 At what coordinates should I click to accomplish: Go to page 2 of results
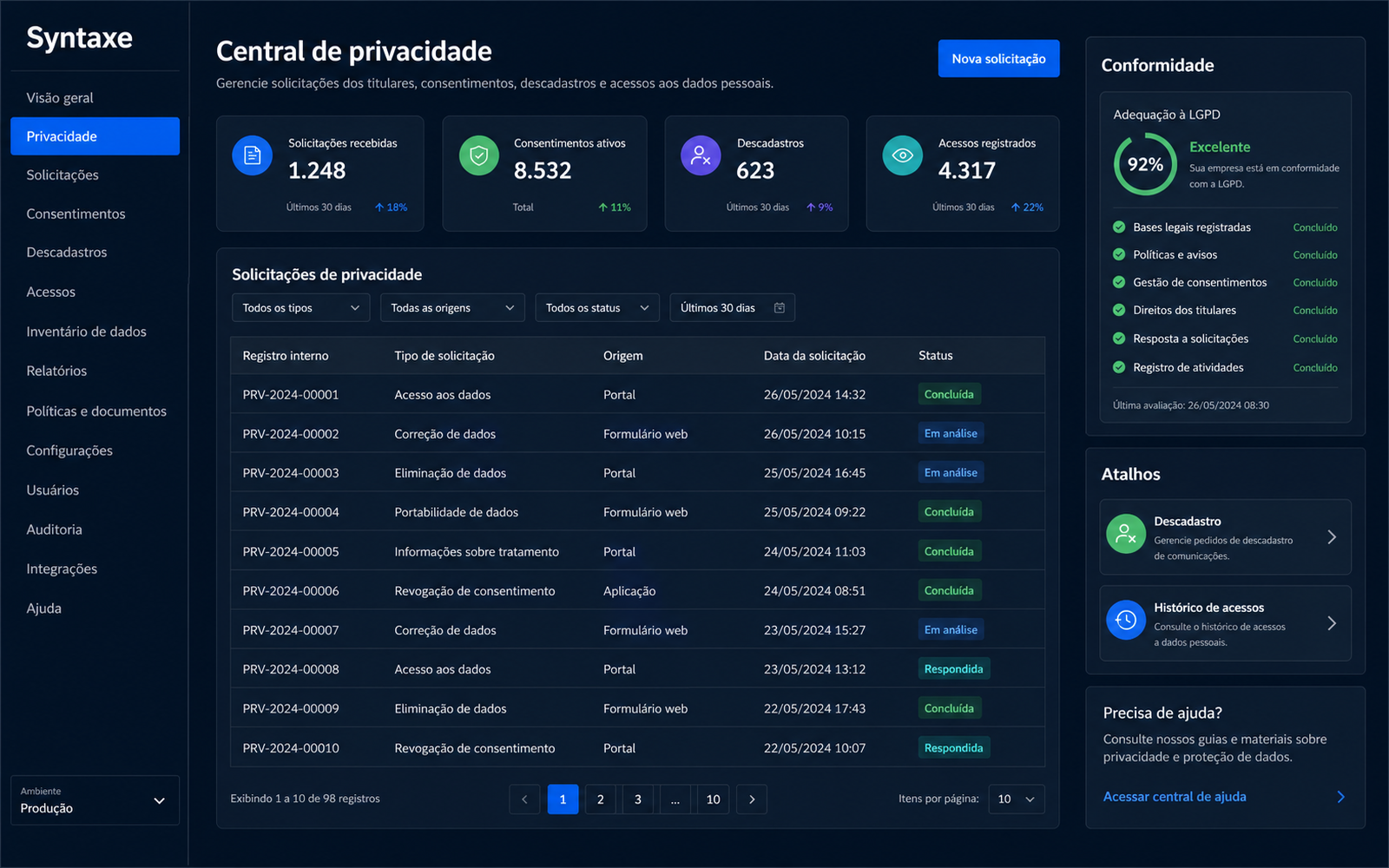click(x=600, y=799)
